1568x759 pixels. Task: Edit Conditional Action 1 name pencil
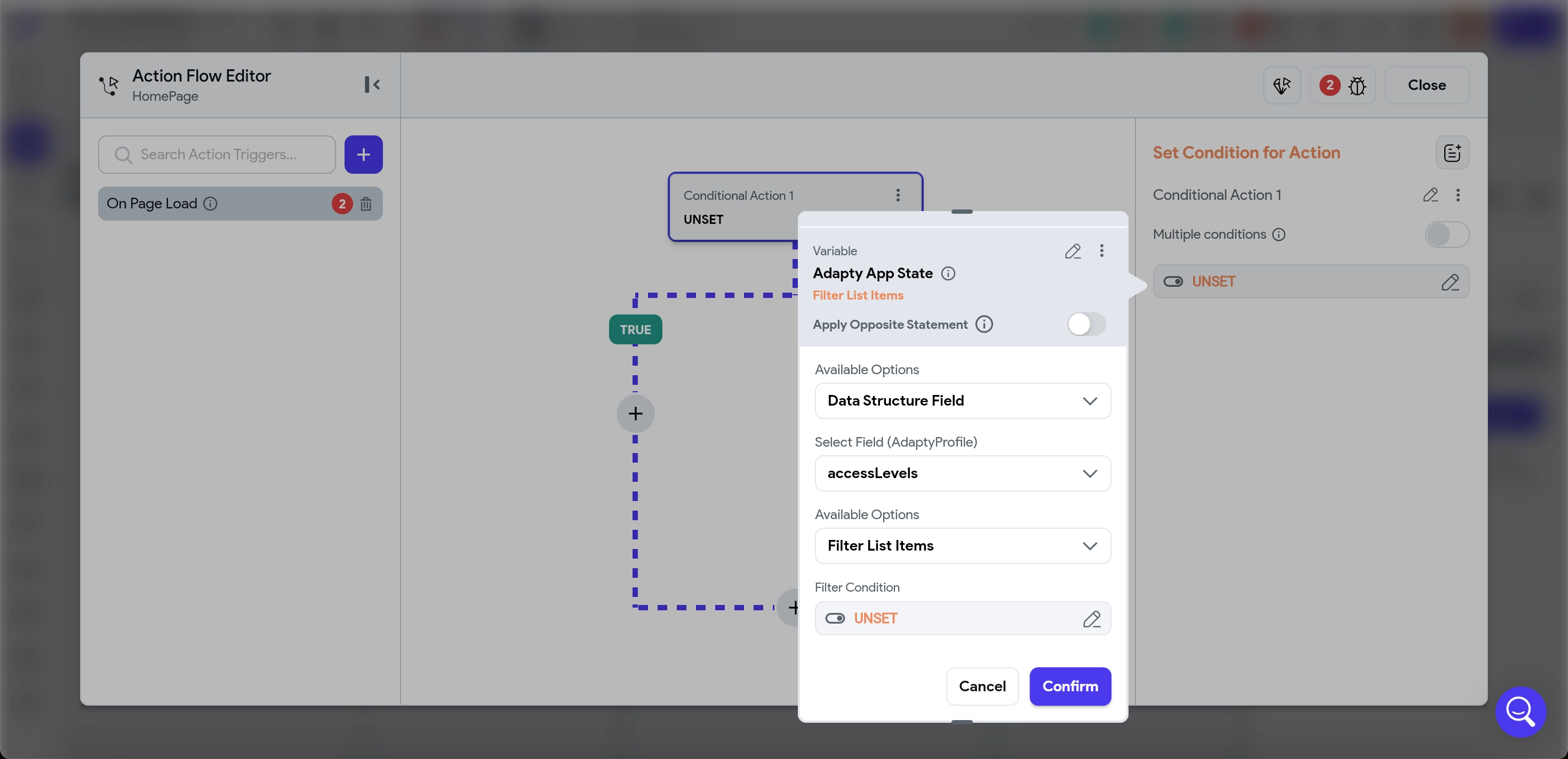pos(1430,195)
